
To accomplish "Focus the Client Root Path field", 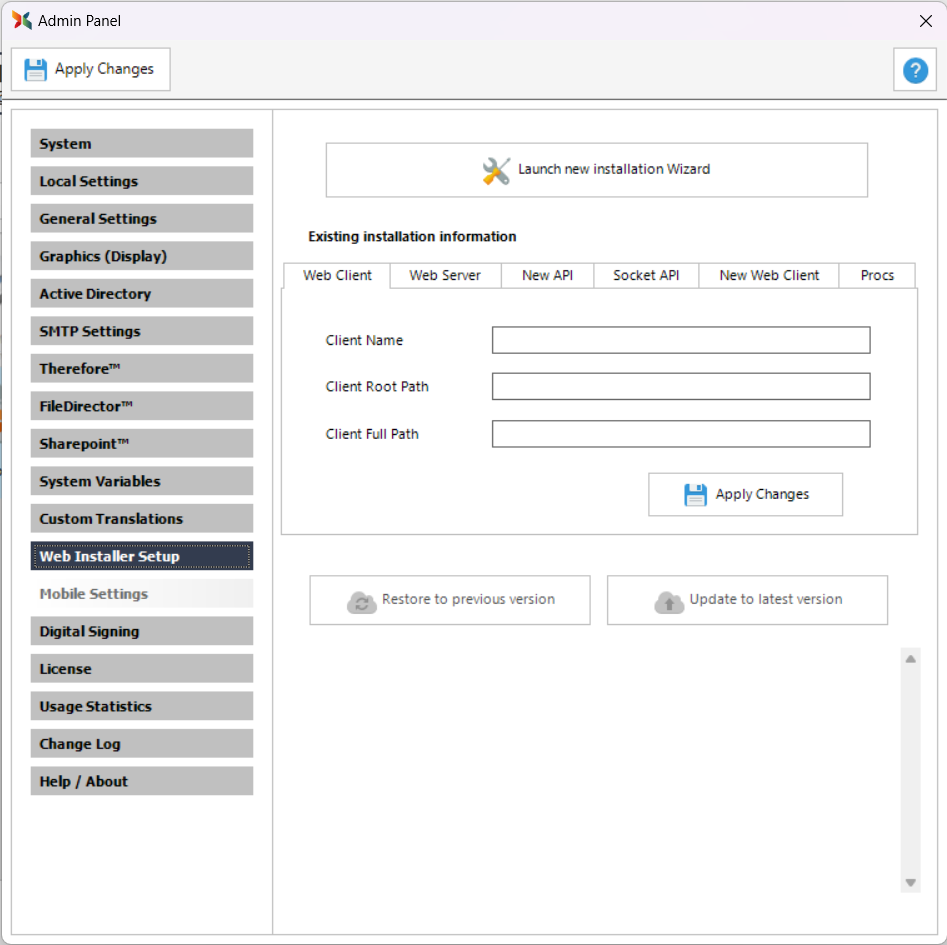I will (680, 387).
